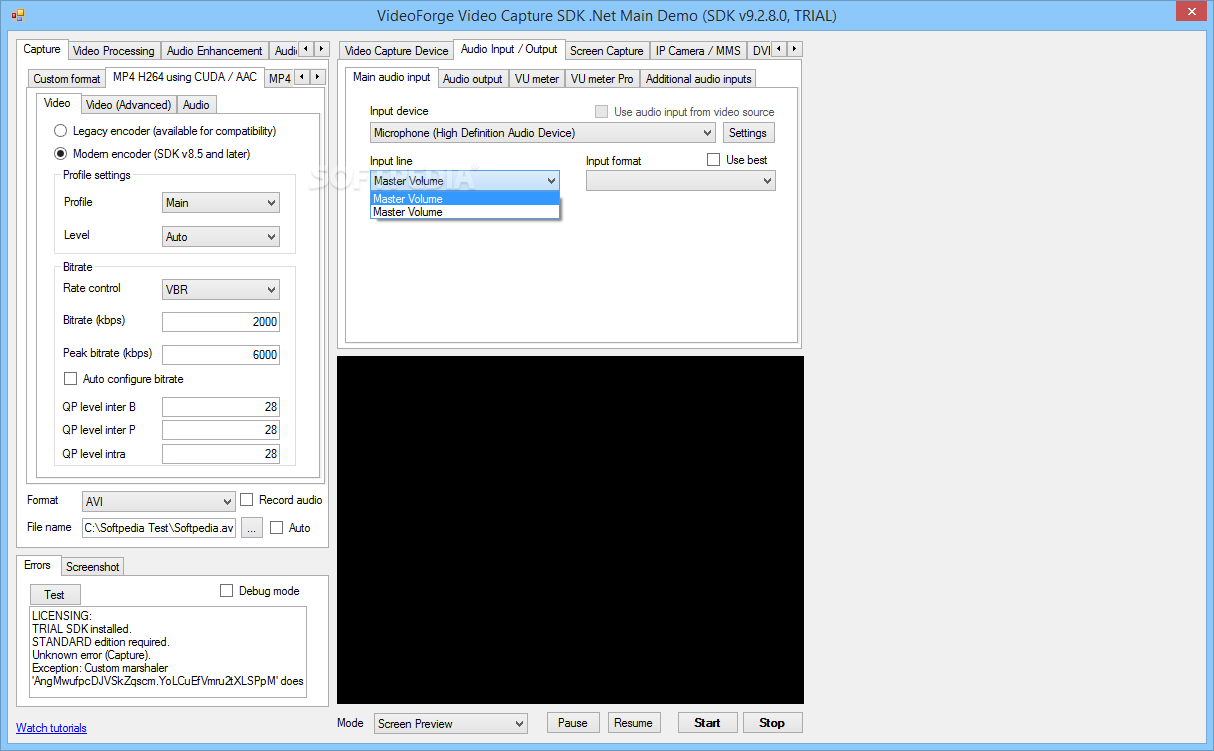
Task: Click the QP level intra field
Action: point(221,454)
